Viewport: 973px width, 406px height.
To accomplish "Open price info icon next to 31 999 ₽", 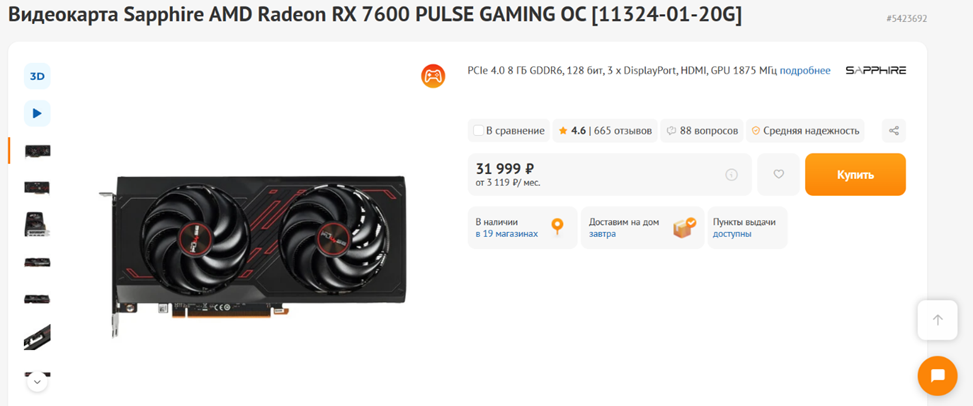I will 731,175.
